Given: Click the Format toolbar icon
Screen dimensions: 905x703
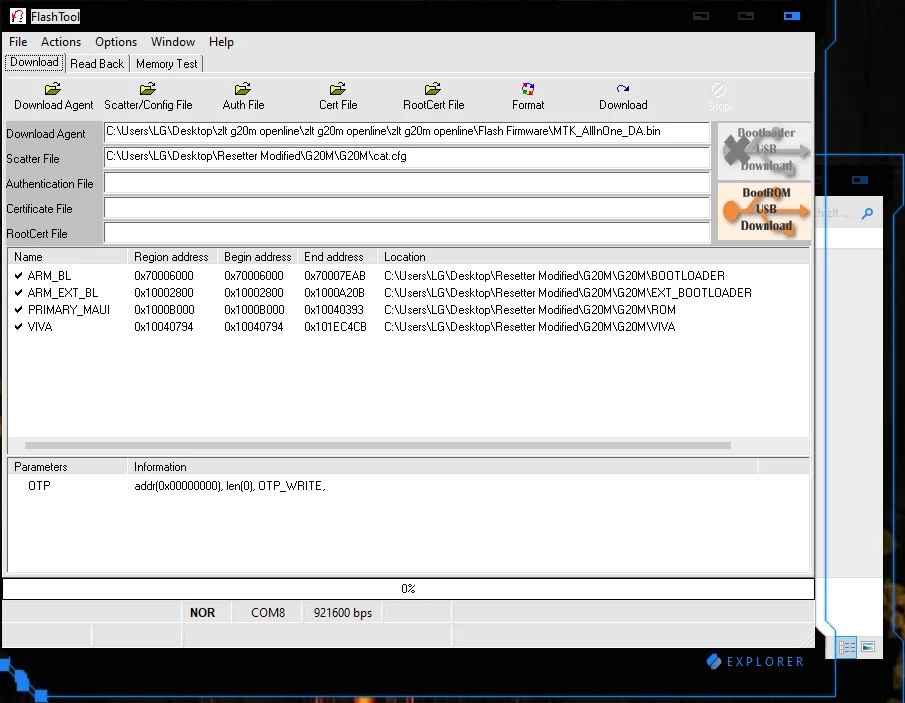Looking at the screenshot, I should [528, 89].
